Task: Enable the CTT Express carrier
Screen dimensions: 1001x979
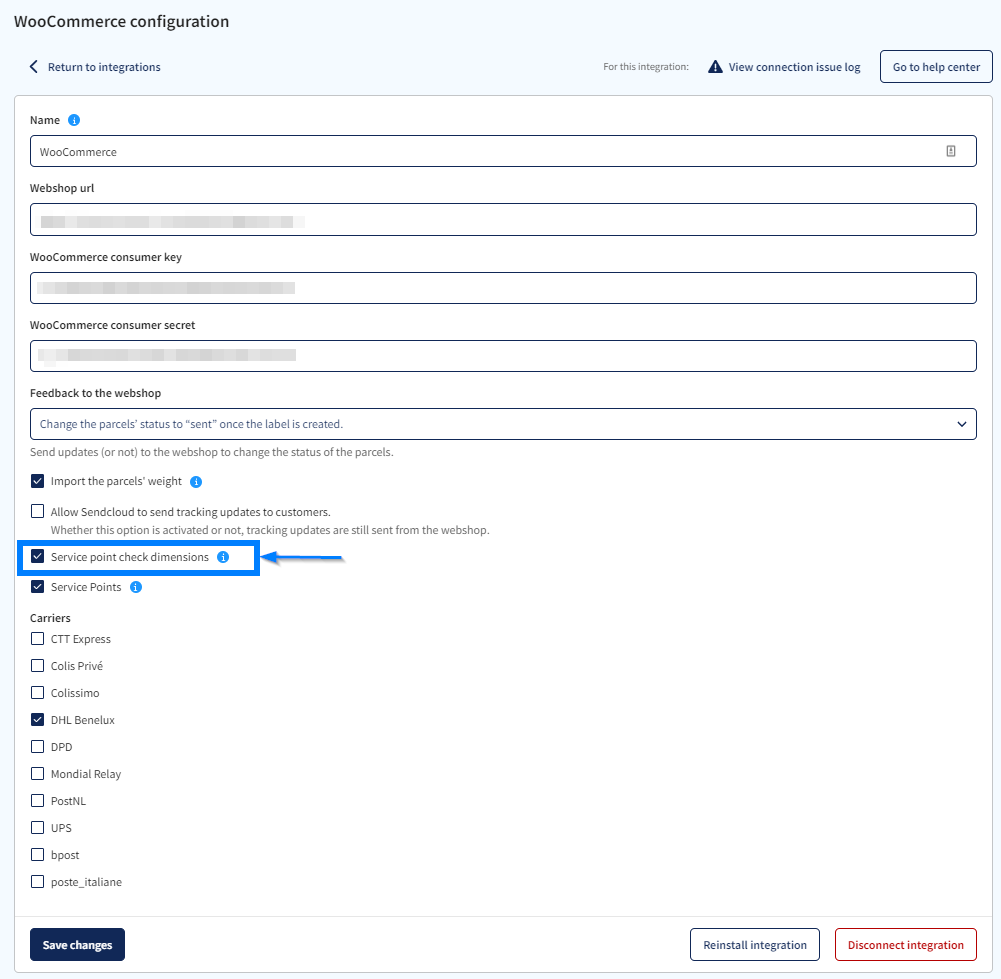Action: click(x=38, y=639)
